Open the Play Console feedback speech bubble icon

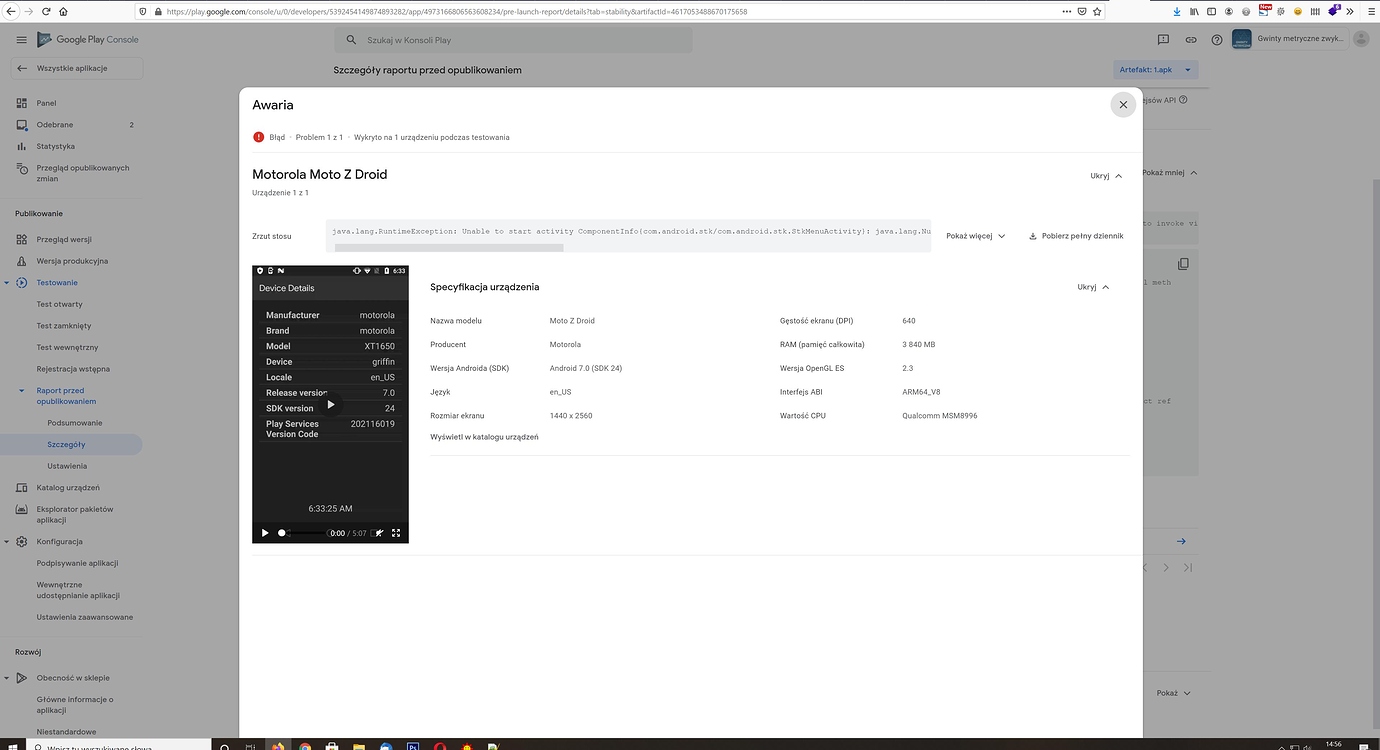(x=1163, y=39)
